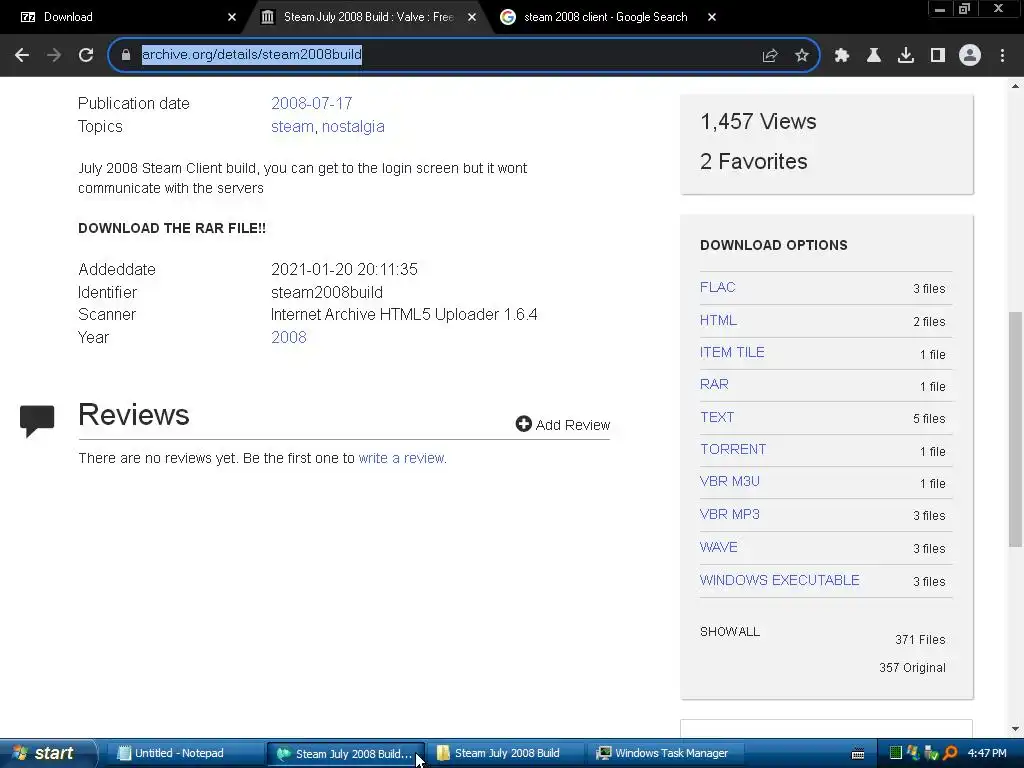Screen dimensions: 1024x768
Task: Open the 2008-07-17 publication date link
Action: [312, 103]
